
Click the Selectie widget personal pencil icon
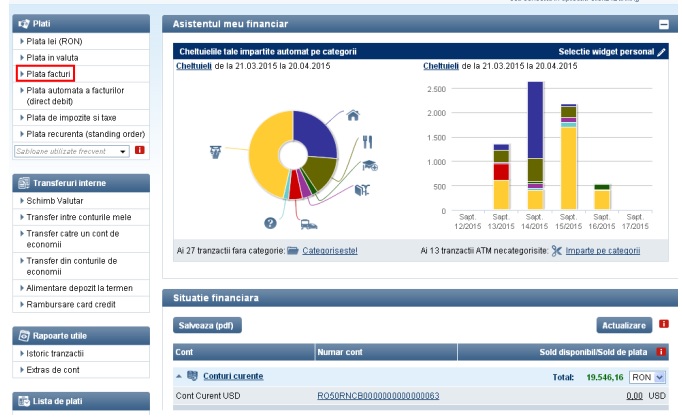[x=662, y=52]
